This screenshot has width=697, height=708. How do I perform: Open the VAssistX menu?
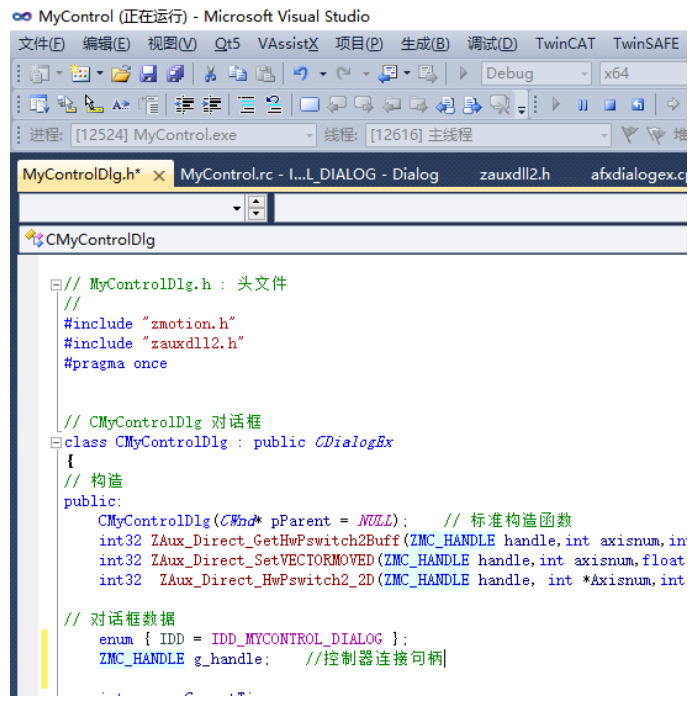[288, 44]
